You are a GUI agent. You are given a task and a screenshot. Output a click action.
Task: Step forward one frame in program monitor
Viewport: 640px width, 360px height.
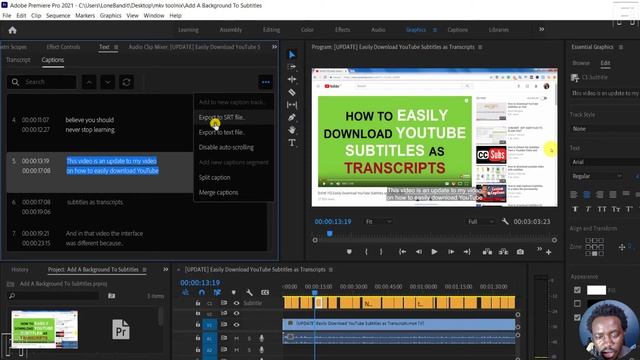tap(451, 252)
